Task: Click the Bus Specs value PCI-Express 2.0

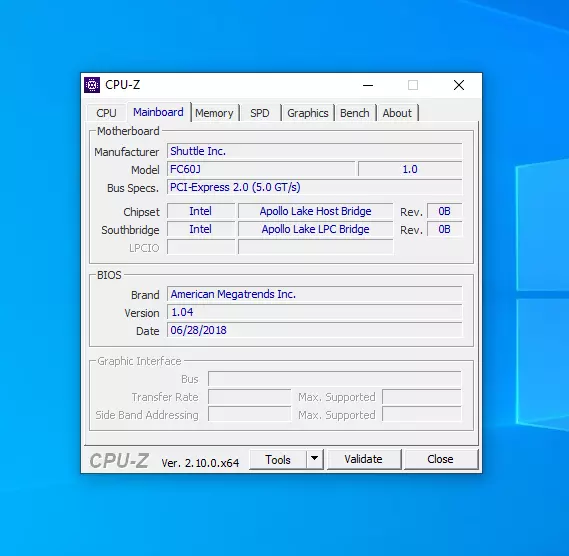Action: pos(314,187)
